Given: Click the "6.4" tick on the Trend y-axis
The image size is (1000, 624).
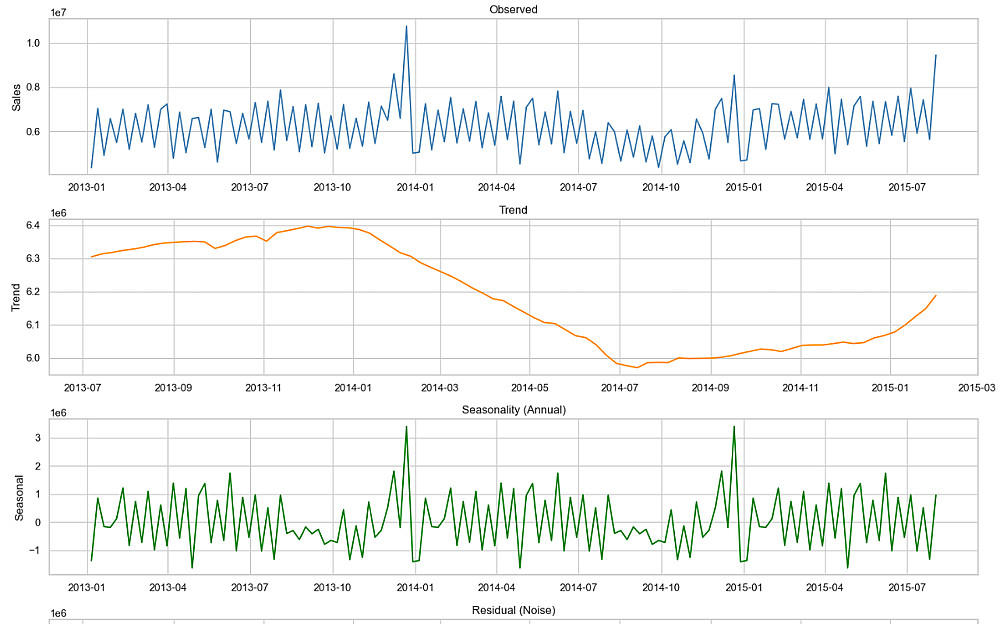Looking at the screenshot, I should click(x=33, y=225).
